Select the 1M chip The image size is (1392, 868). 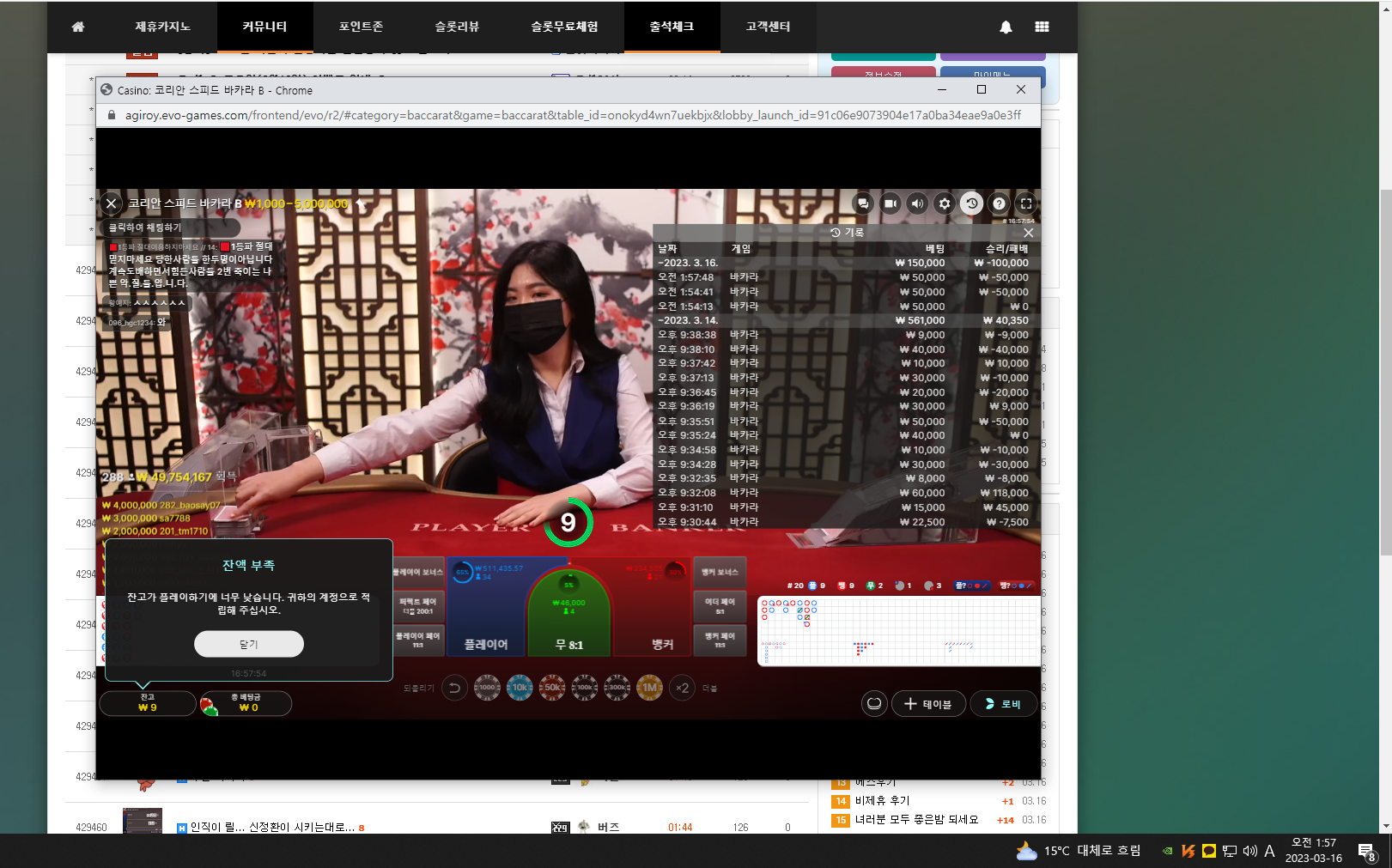pos(650,688)
